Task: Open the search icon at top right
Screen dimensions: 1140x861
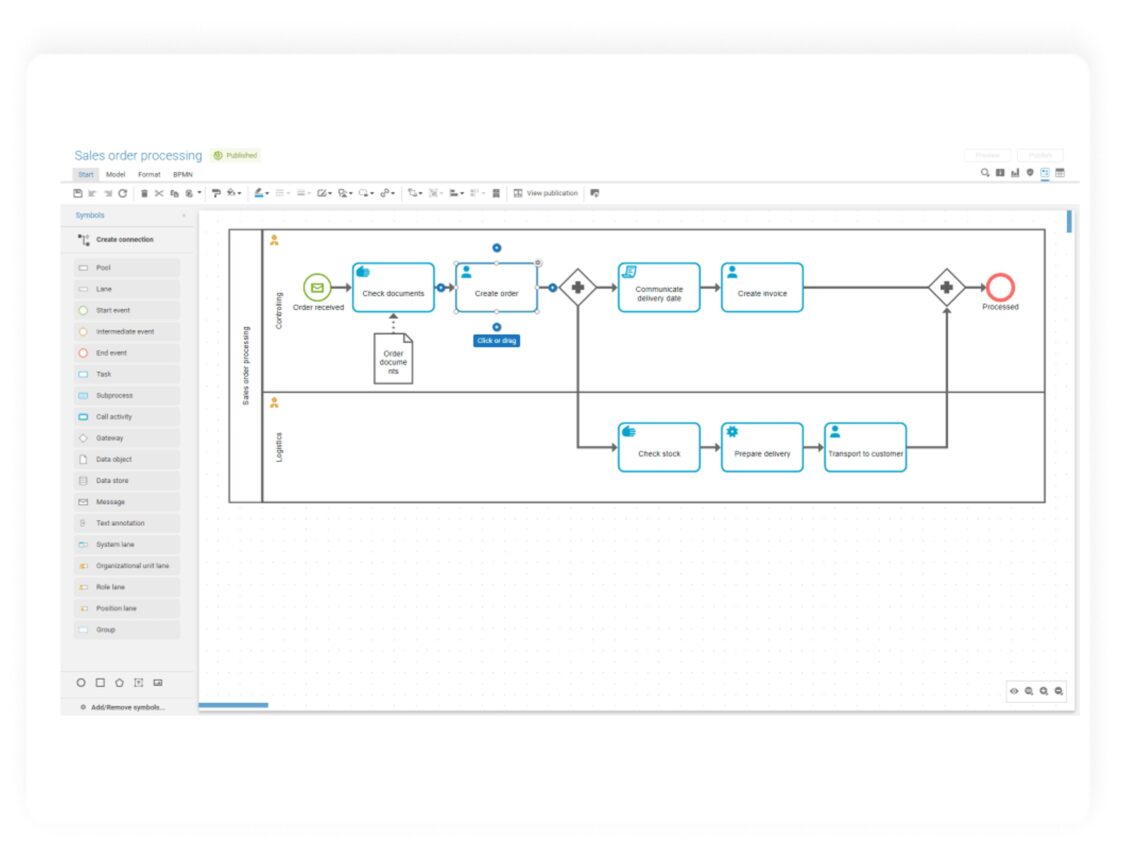Action: [985, 173]
